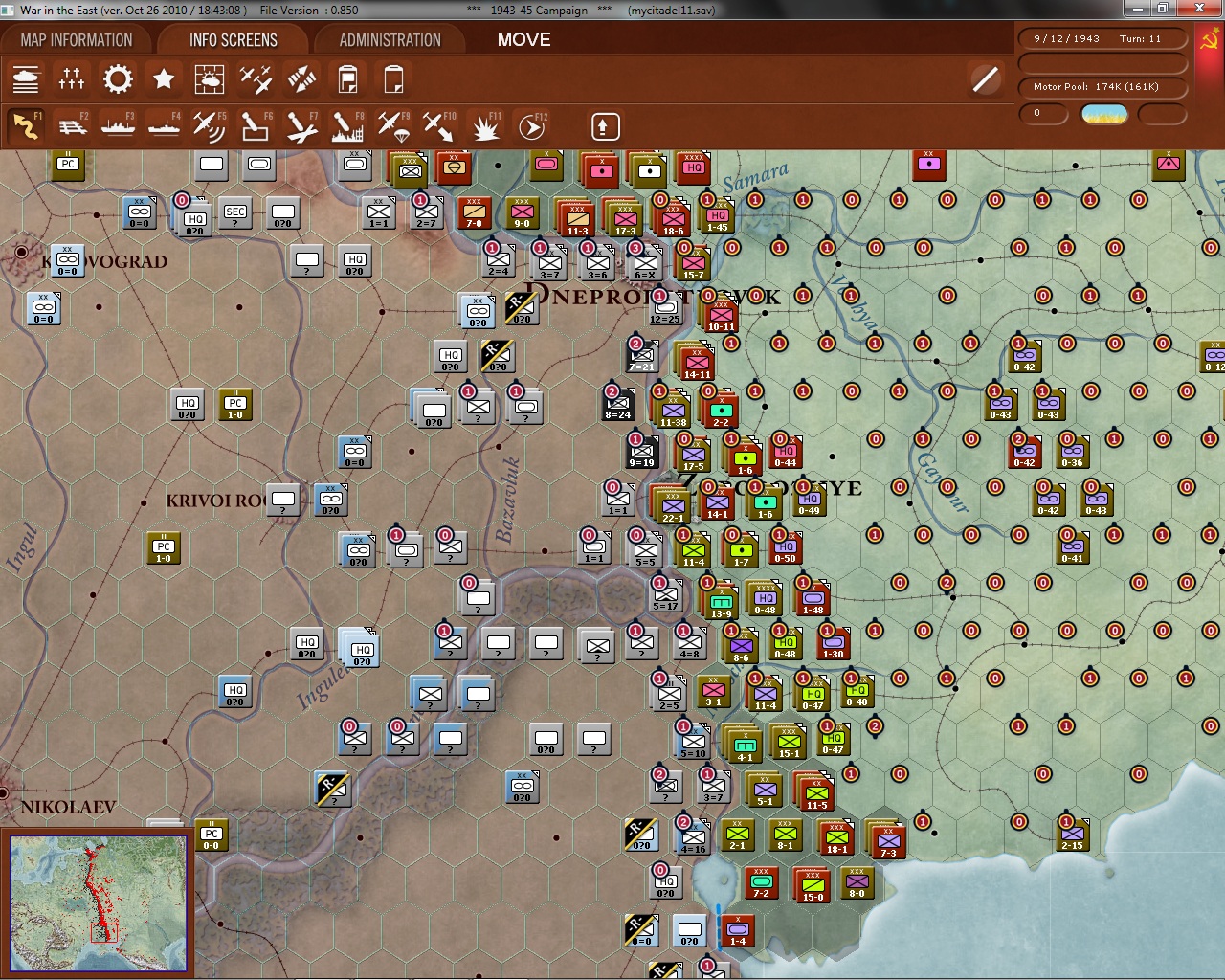Open the Weather map icon

pos(210,79)
